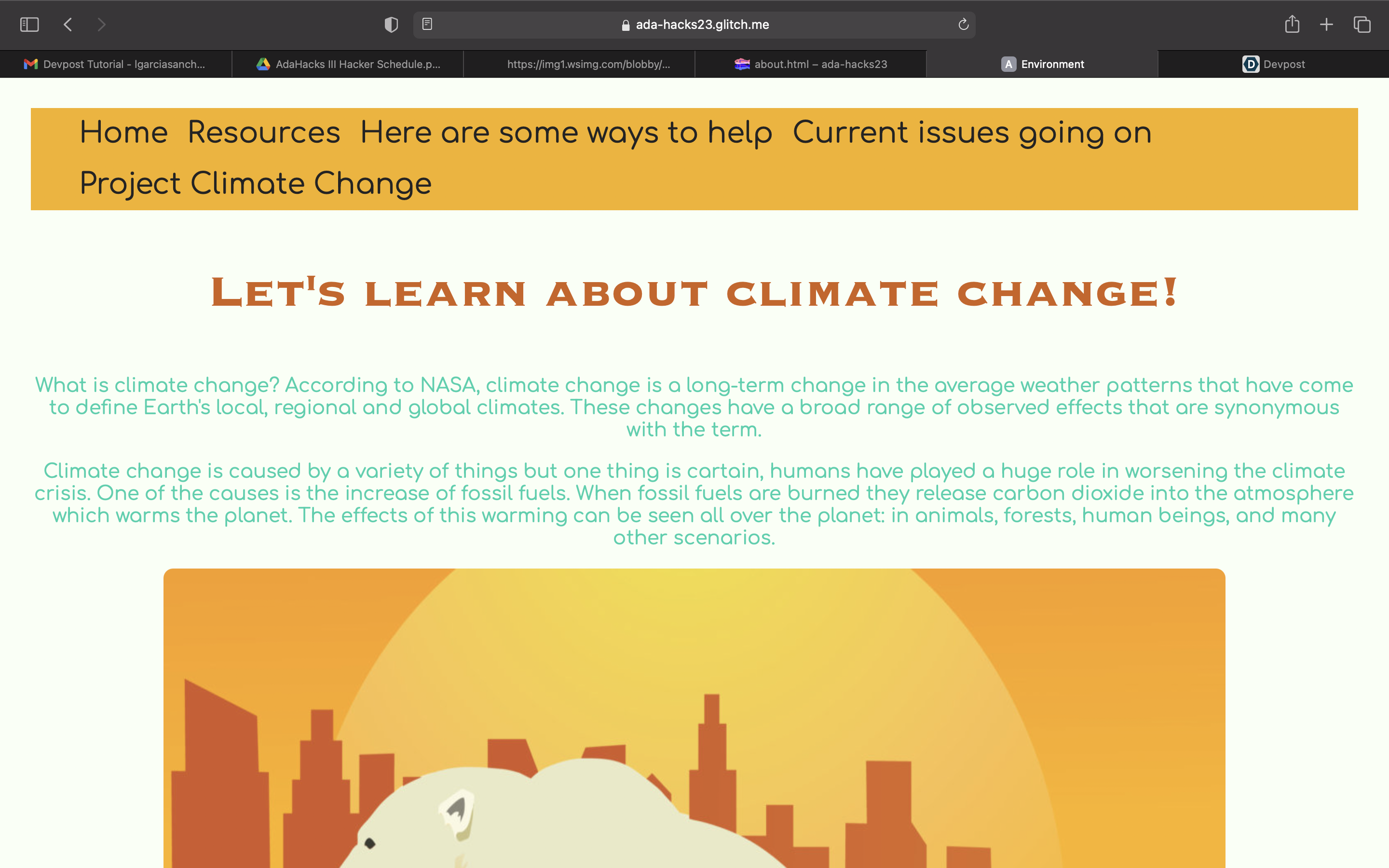Show Reader view from address bar icon
The height and width of the screenshot is (868, 1389).
427,24
